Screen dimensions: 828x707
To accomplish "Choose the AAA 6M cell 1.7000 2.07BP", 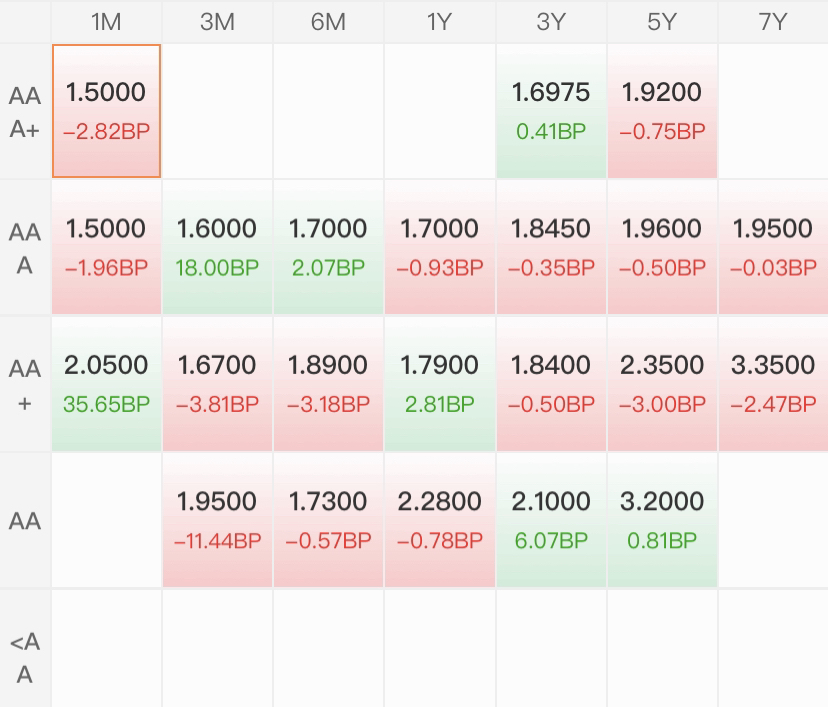I will tap(328, 247).
